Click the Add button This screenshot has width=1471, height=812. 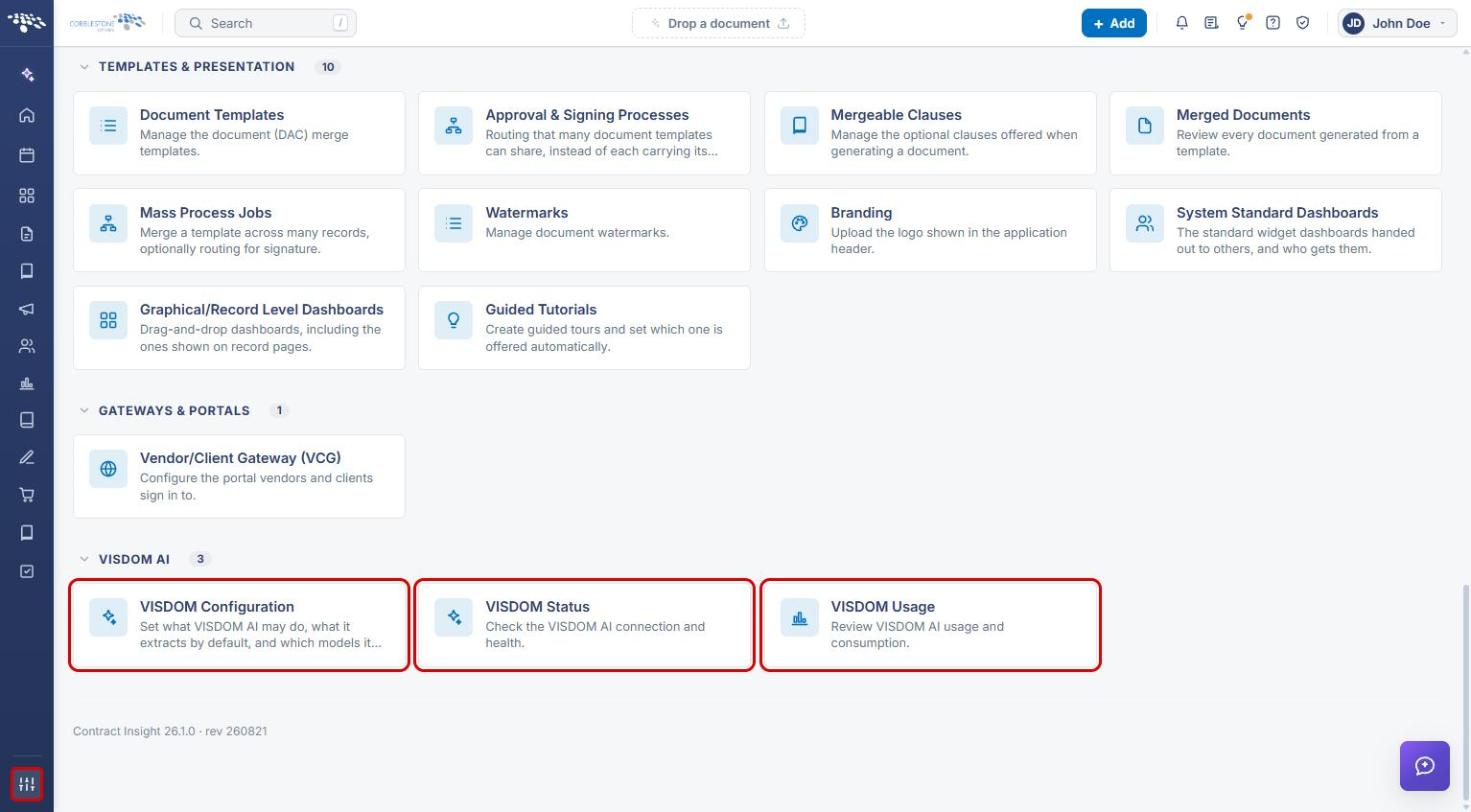(1114, 23)
